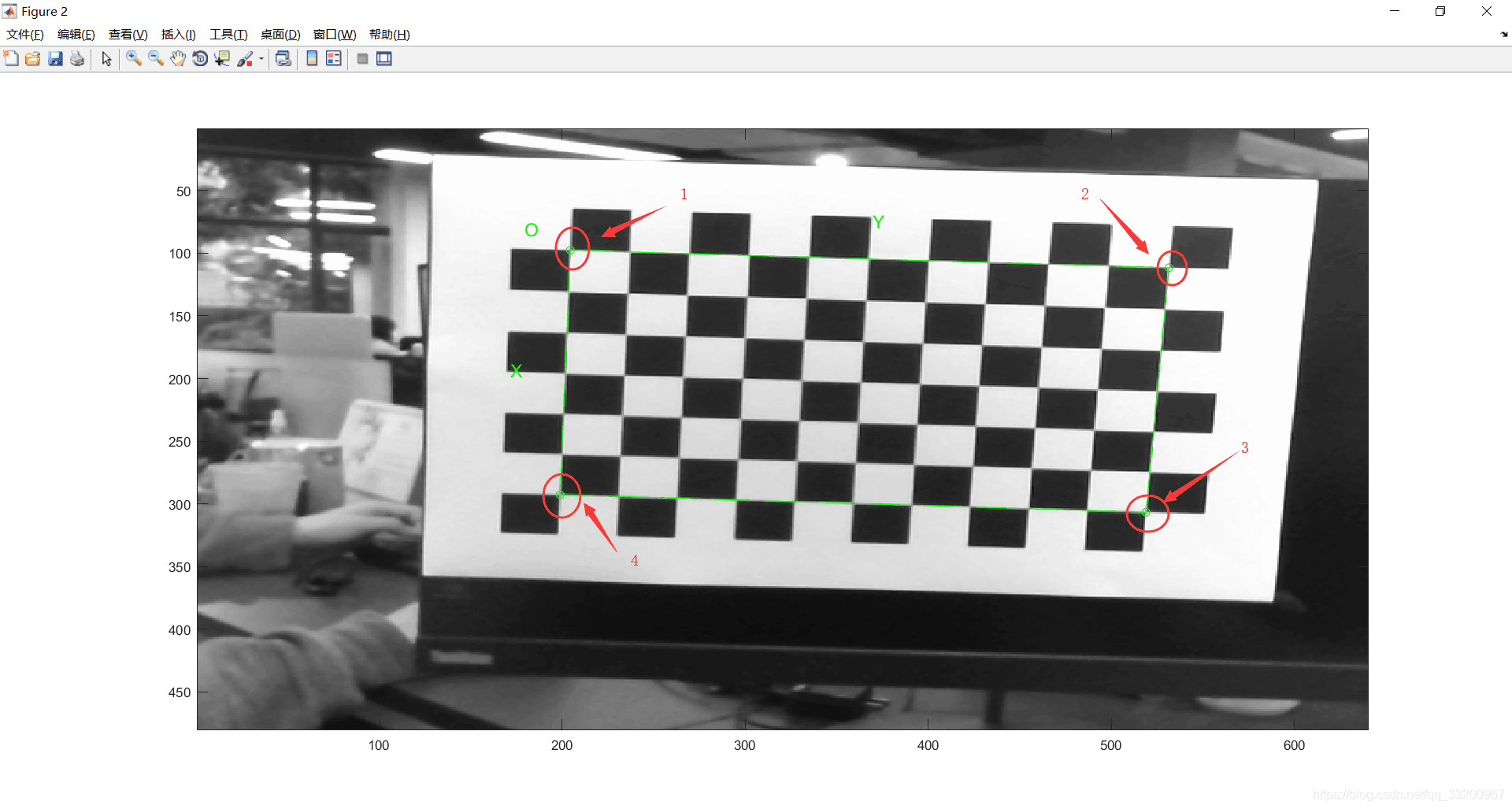The height and width of the screenshot is (809, 1512).
Task: Click the Link Plot toolbar button
Action: [x=283, y=59]
